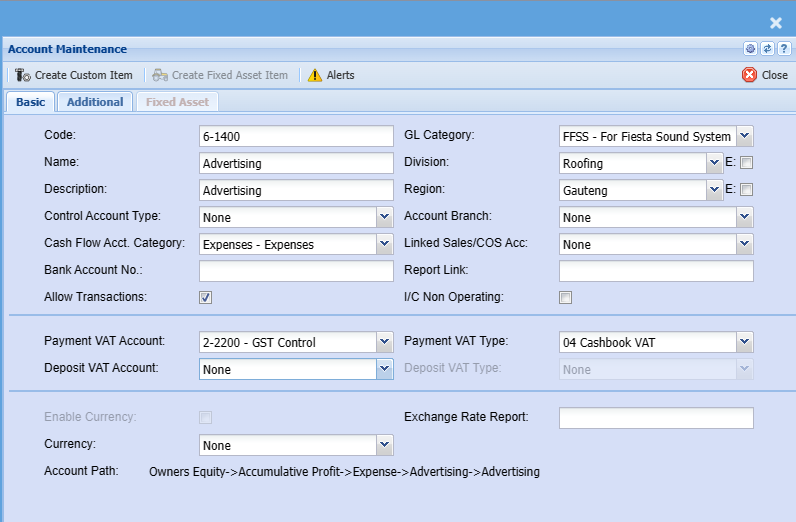Enable the I/C Non Operating checkbox
The image size is (796, 522).
(565, 297)
